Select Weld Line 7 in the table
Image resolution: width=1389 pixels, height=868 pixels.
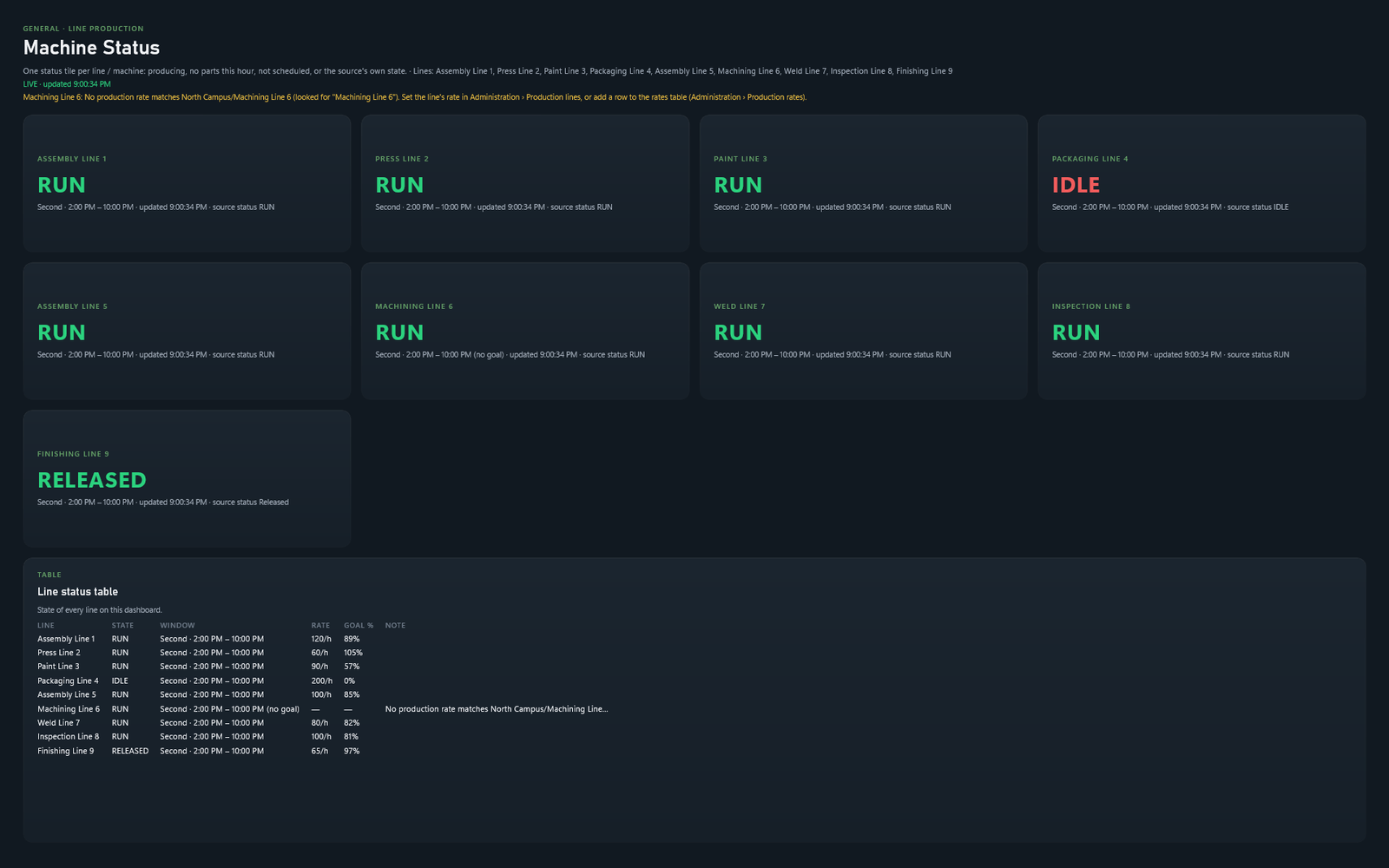(58, 723)
